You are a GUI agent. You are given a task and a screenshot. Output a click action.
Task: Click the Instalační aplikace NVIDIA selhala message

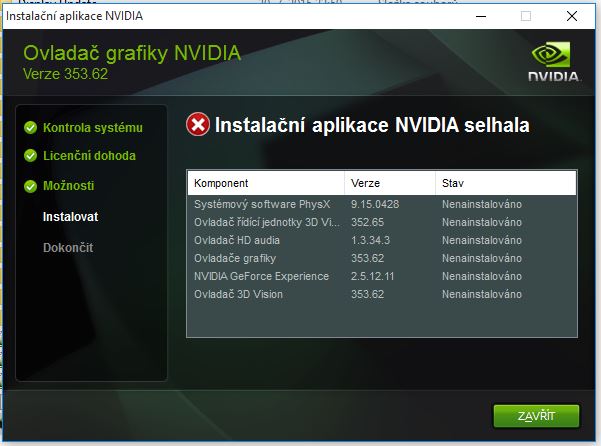pos(372,125)
